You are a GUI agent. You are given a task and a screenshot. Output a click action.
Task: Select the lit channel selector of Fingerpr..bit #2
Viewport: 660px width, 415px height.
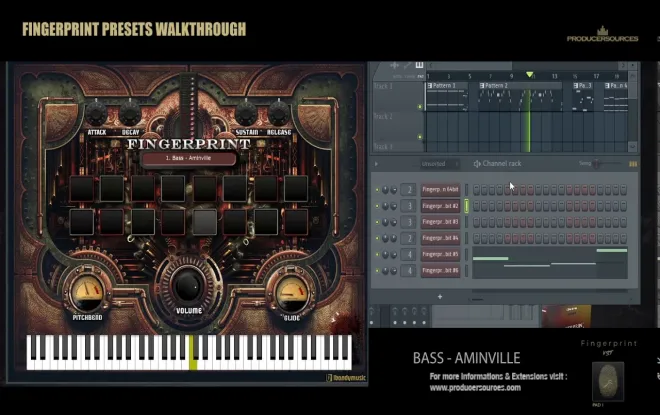(x=466, y=206)
